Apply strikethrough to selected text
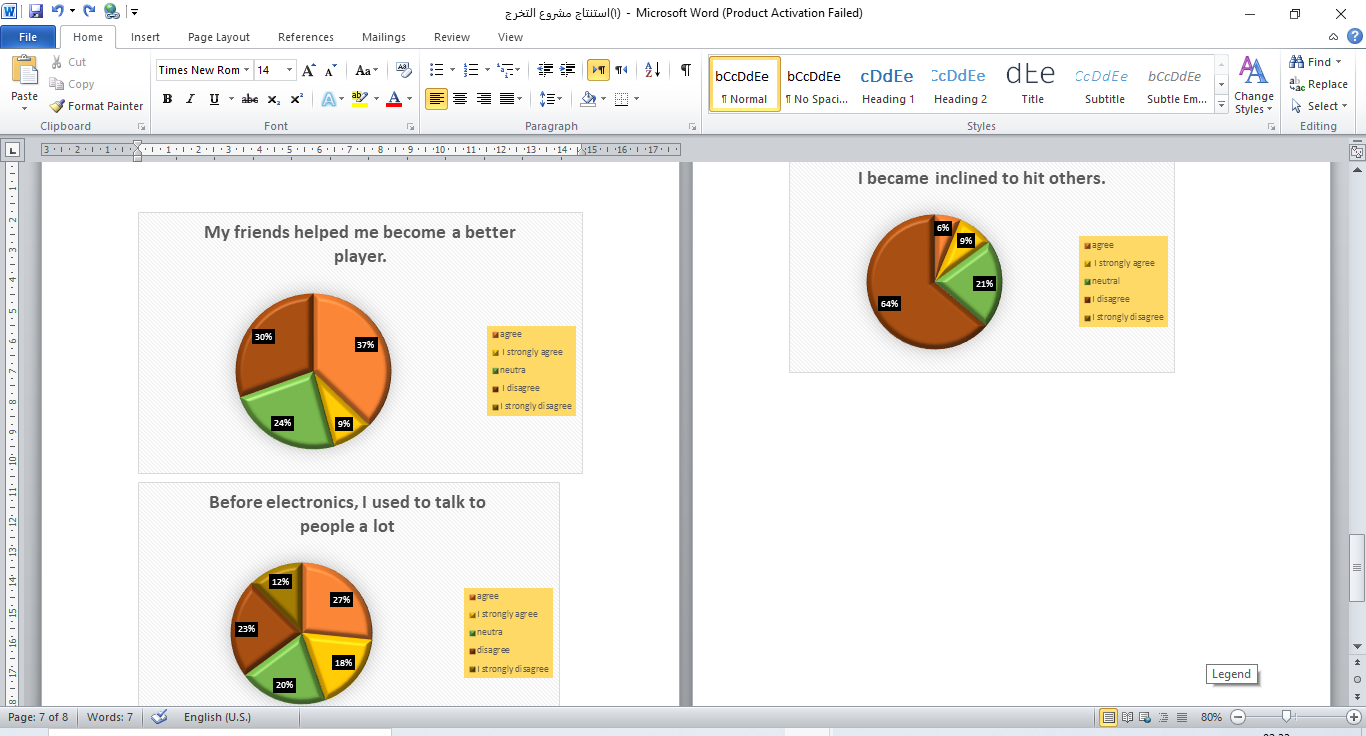The height and width of the screenshot is (736, 1366). tap(248, 99)
